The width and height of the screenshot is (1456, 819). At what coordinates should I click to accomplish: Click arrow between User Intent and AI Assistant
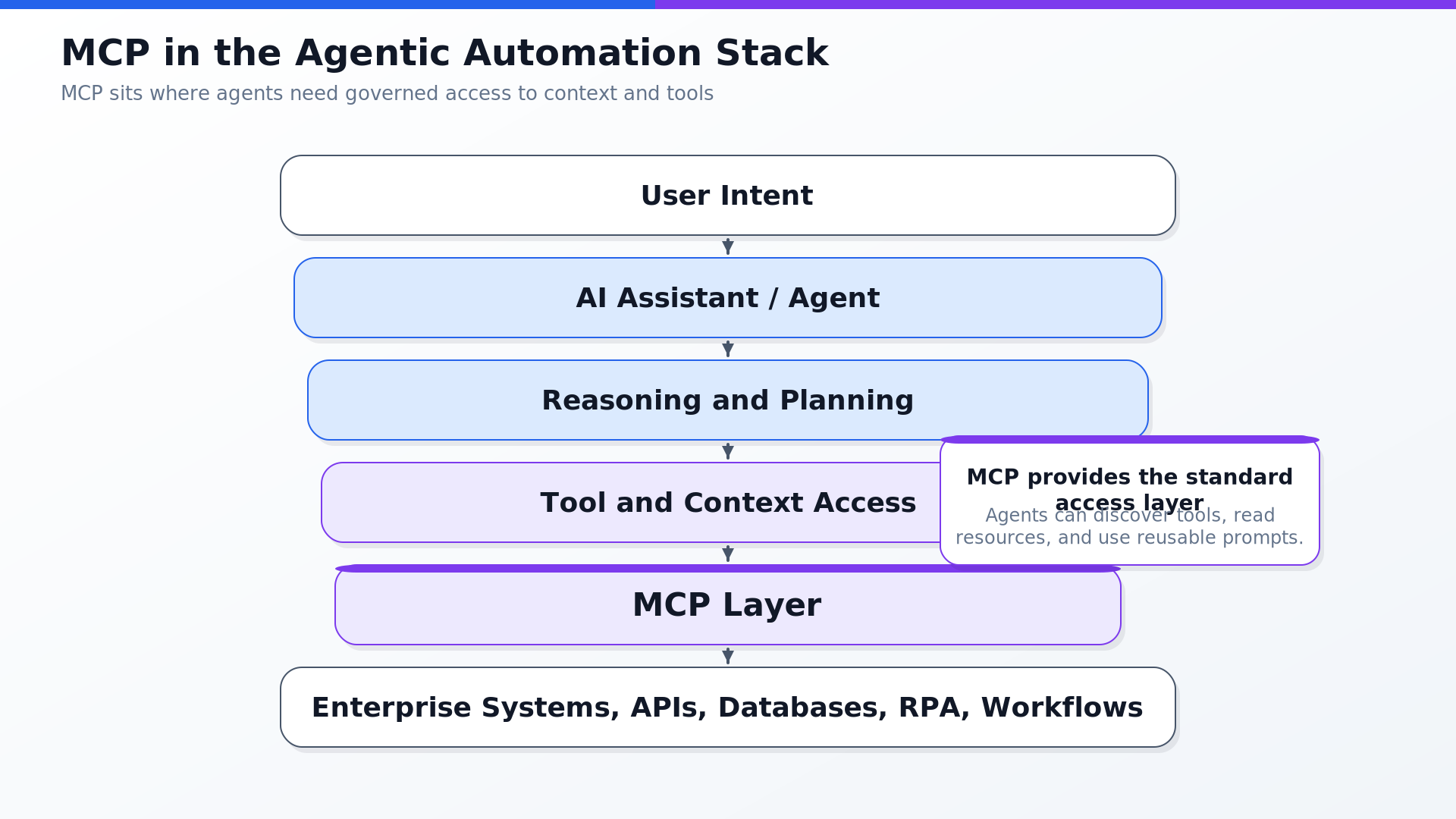pos(728,246)
